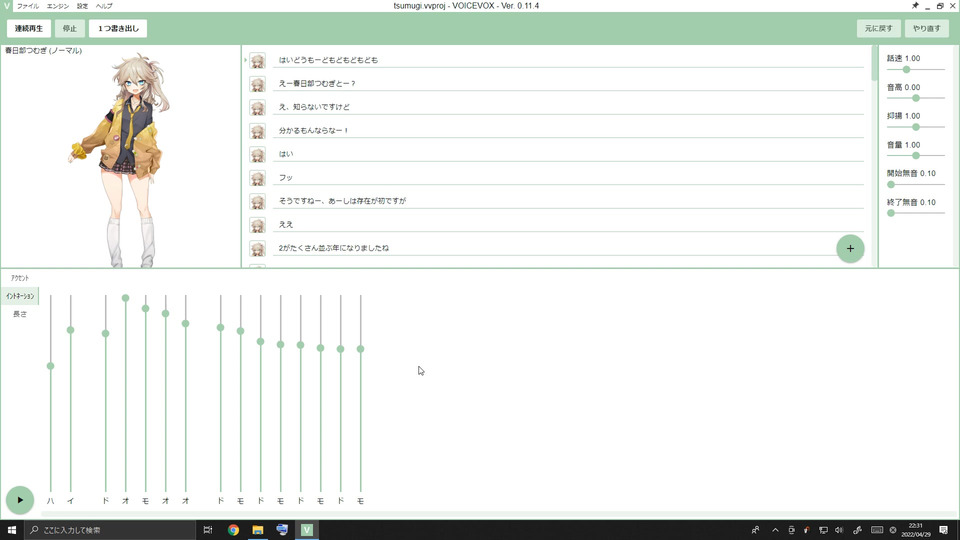This screenshot has height=540, width=960.
Task: Click character icon beside そうですねー row
Action: 258,201
